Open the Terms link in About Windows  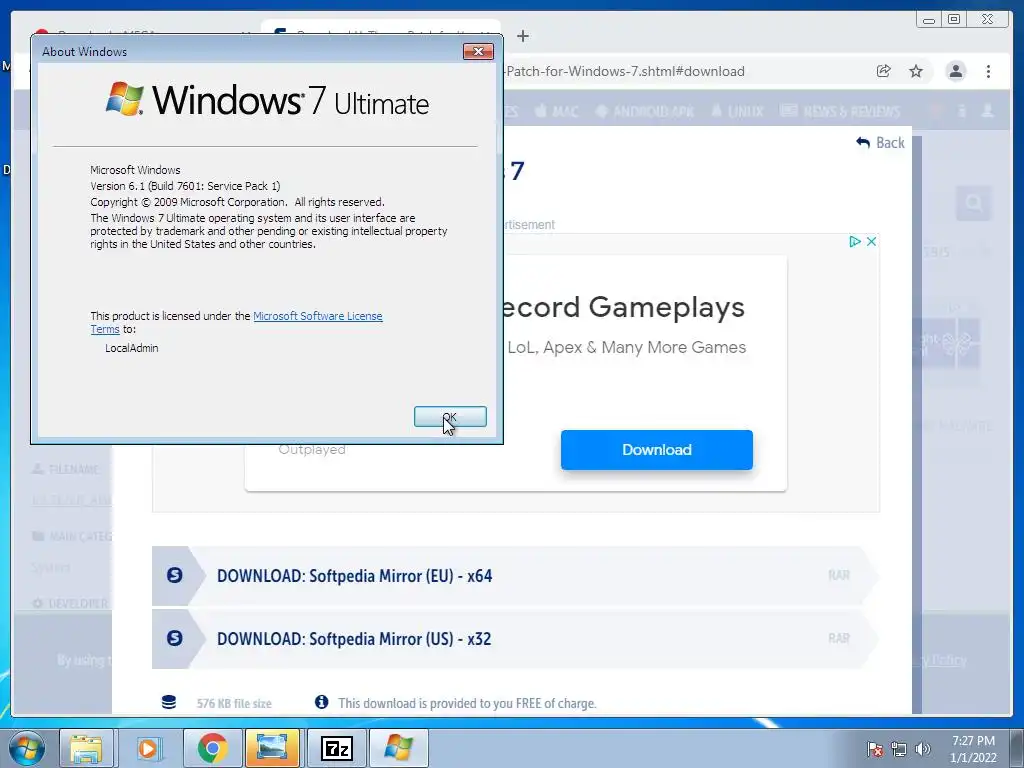(x=104, y=329)
